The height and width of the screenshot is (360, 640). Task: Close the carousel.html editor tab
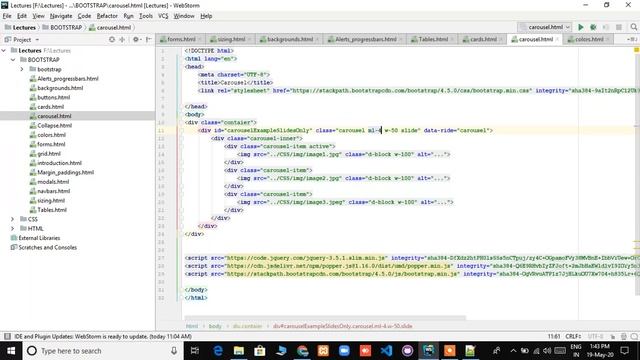click(x=557, y=39)
